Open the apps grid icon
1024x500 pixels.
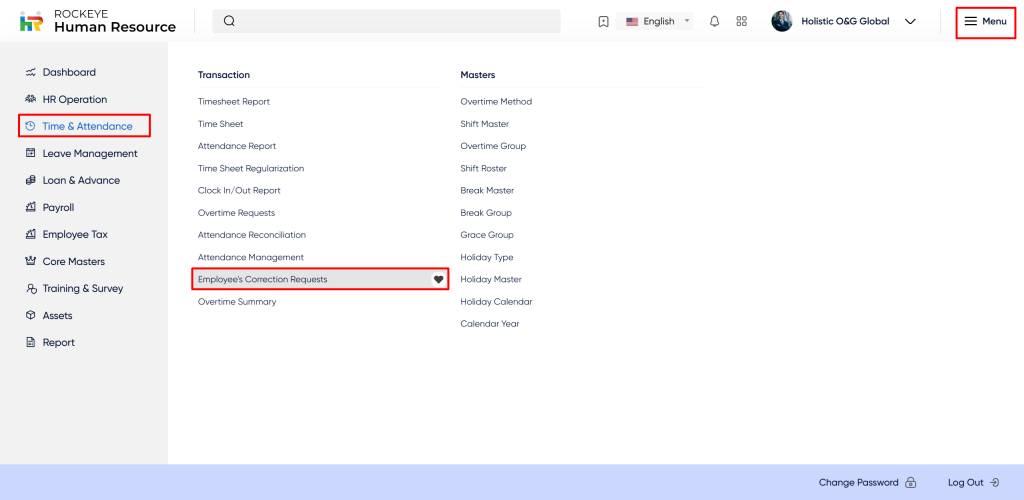741,21
